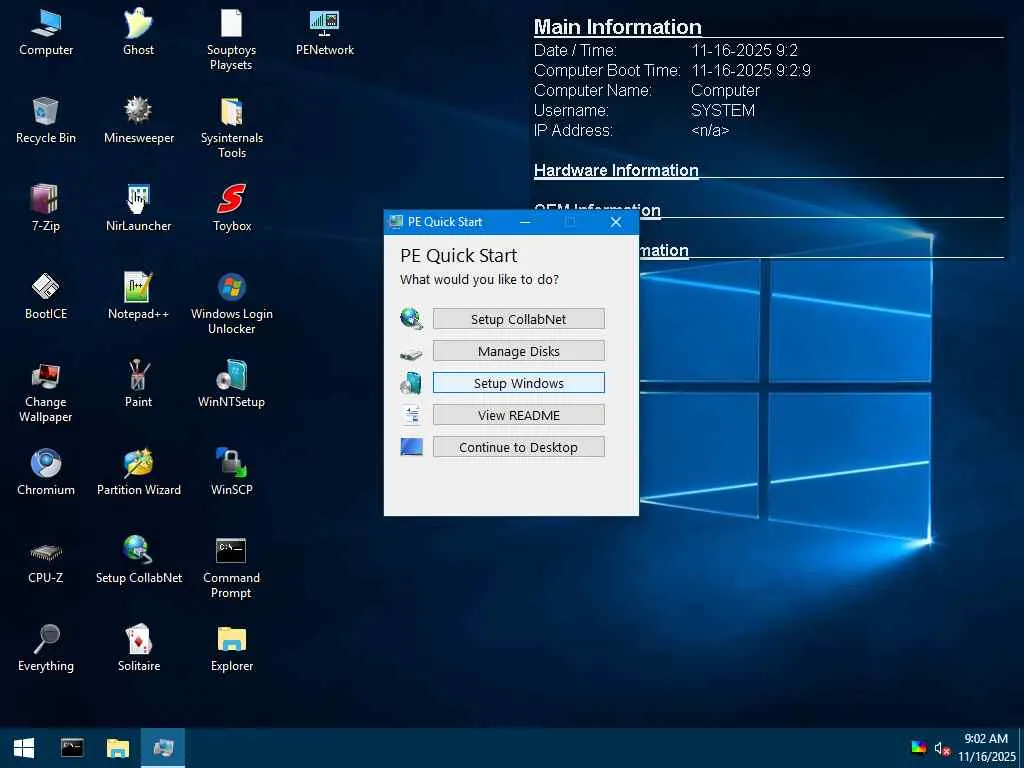This screenshot has height=768, width=1024.
Task: Open the taskbar clock showing 9:02 AM
Action: pyautogui.click(x=987, y=748)
